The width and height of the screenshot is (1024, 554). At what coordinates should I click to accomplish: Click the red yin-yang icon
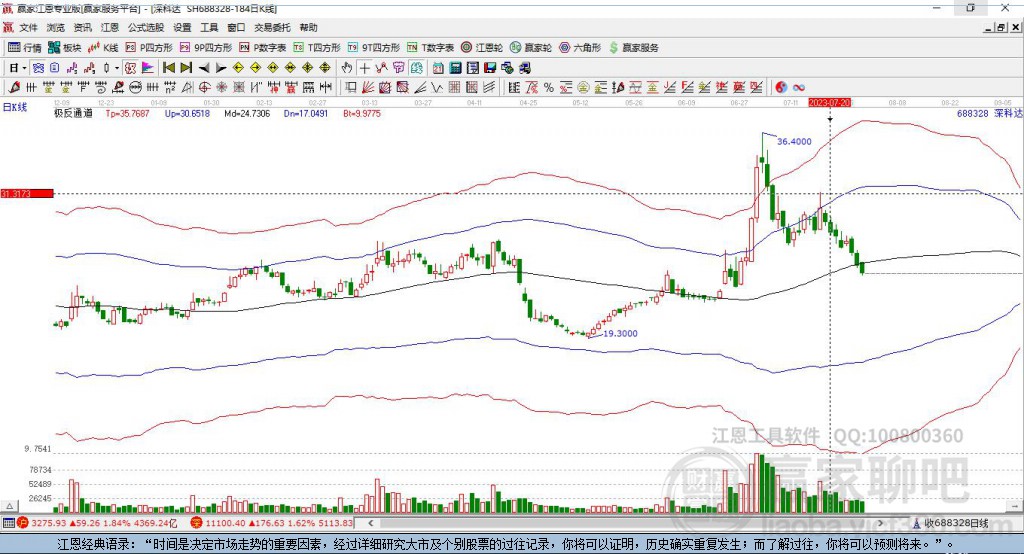tap(781, 88)
